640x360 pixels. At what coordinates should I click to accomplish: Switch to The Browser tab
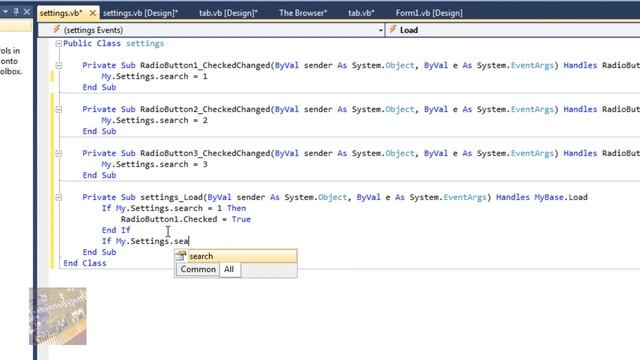click(303, 13)
